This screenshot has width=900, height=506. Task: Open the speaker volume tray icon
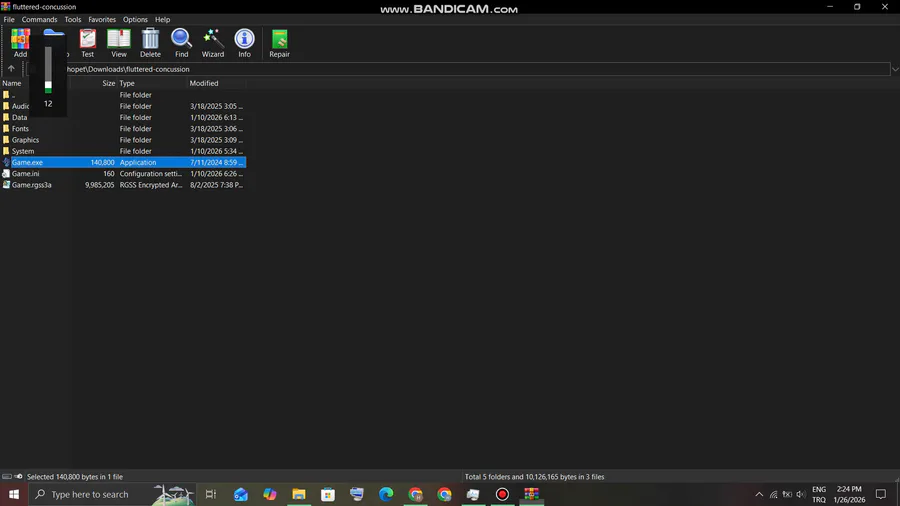pos(801,494)
